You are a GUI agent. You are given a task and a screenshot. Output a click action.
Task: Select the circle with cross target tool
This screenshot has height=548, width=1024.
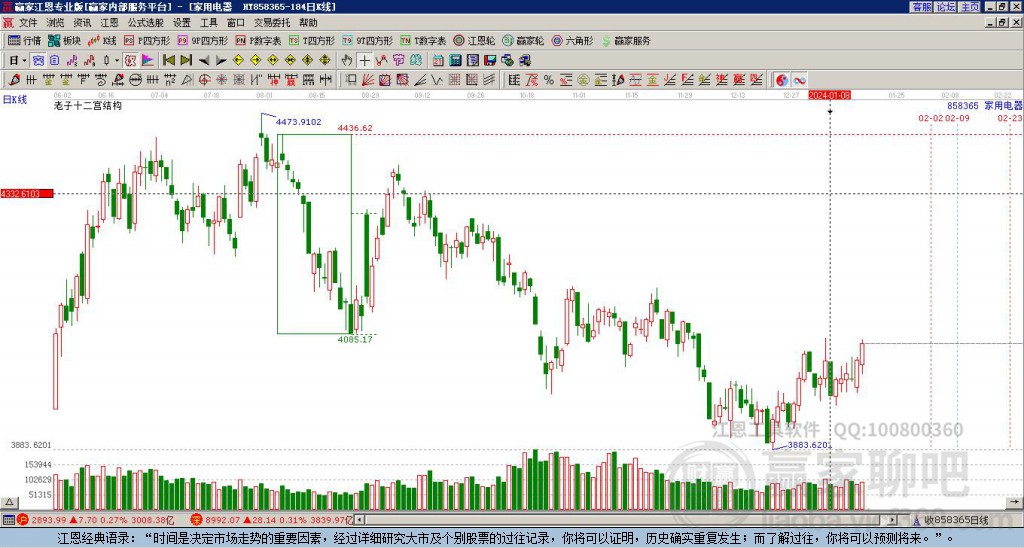204,80
